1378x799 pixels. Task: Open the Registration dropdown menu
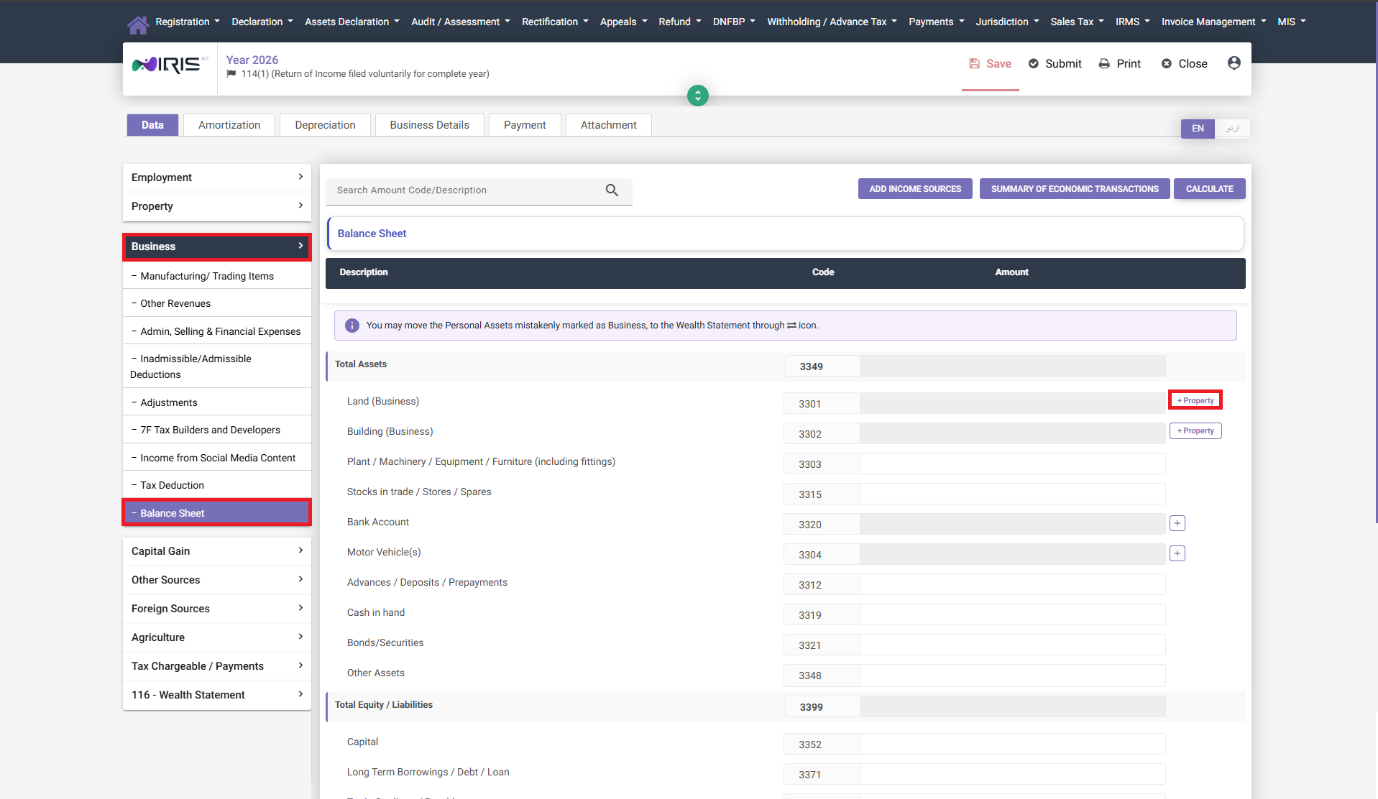(x=187, y=21)
